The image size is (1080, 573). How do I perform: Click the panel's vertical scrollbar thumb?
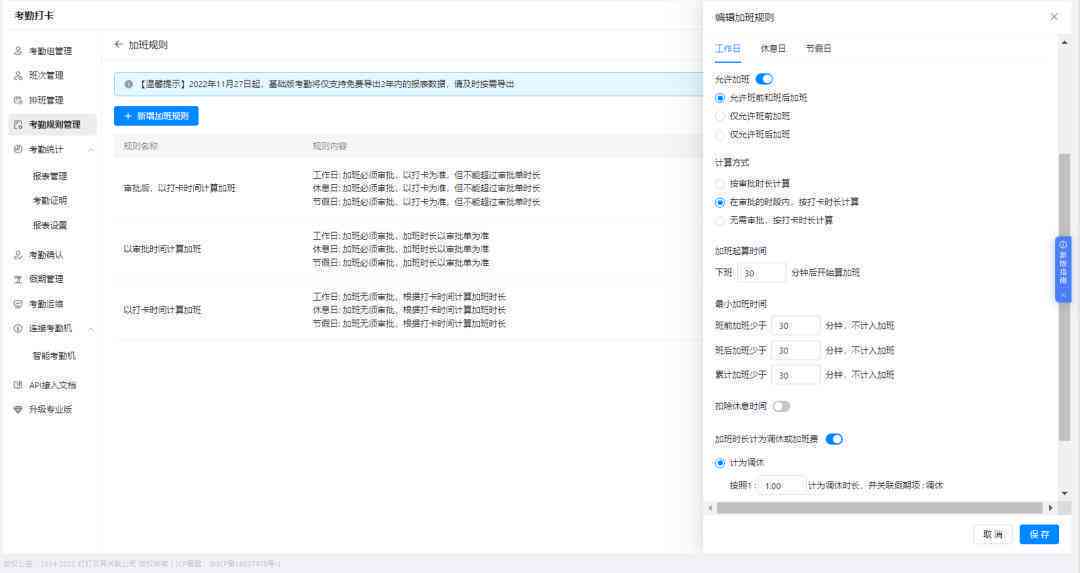point(1064,298)
